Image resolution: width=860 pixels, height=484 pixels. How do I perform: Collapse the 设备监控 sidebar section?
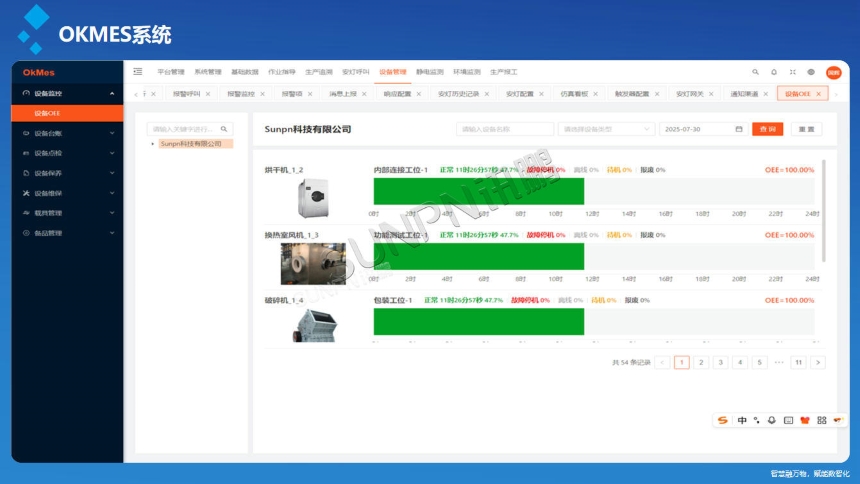coord(112,94)
